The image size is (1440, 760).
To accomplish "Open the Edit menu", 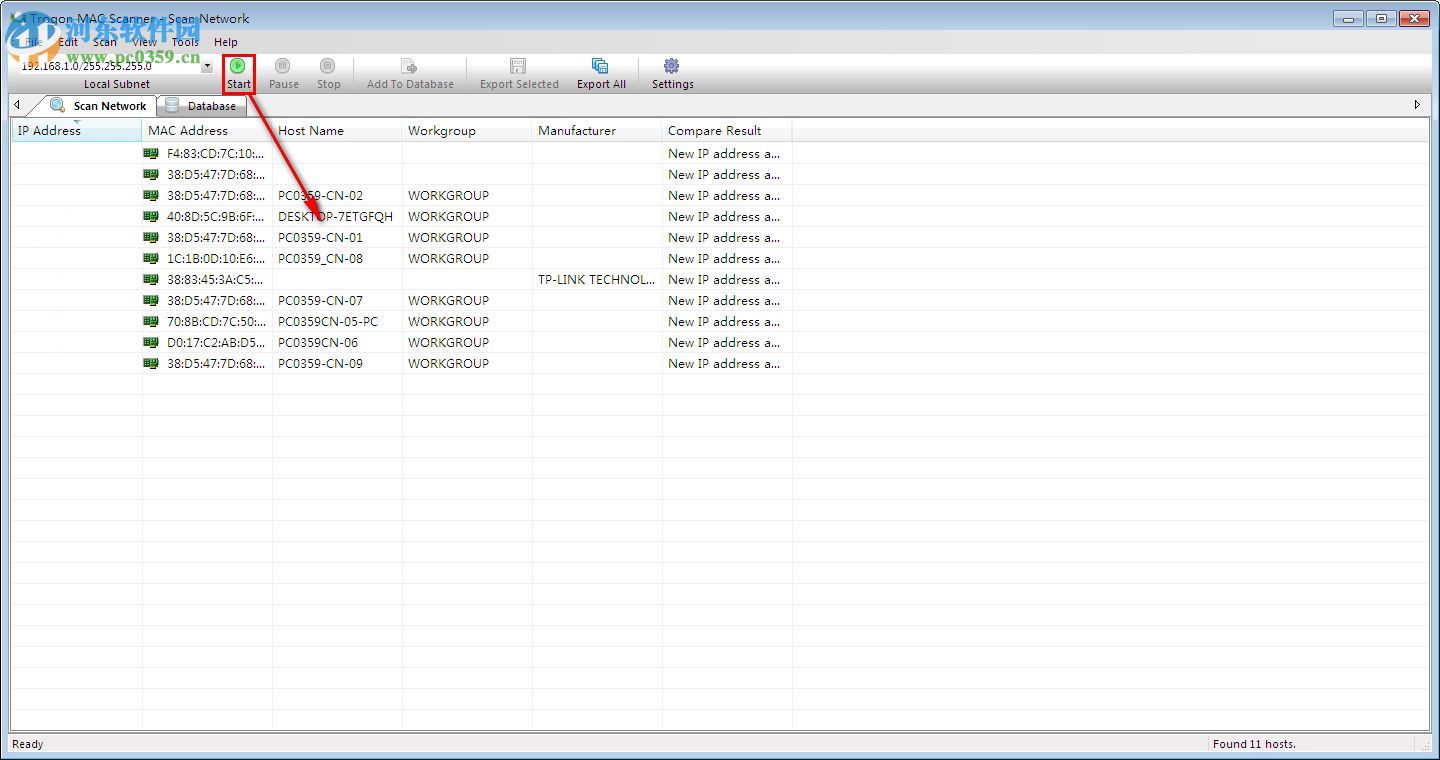I will (x=68, y=42).
